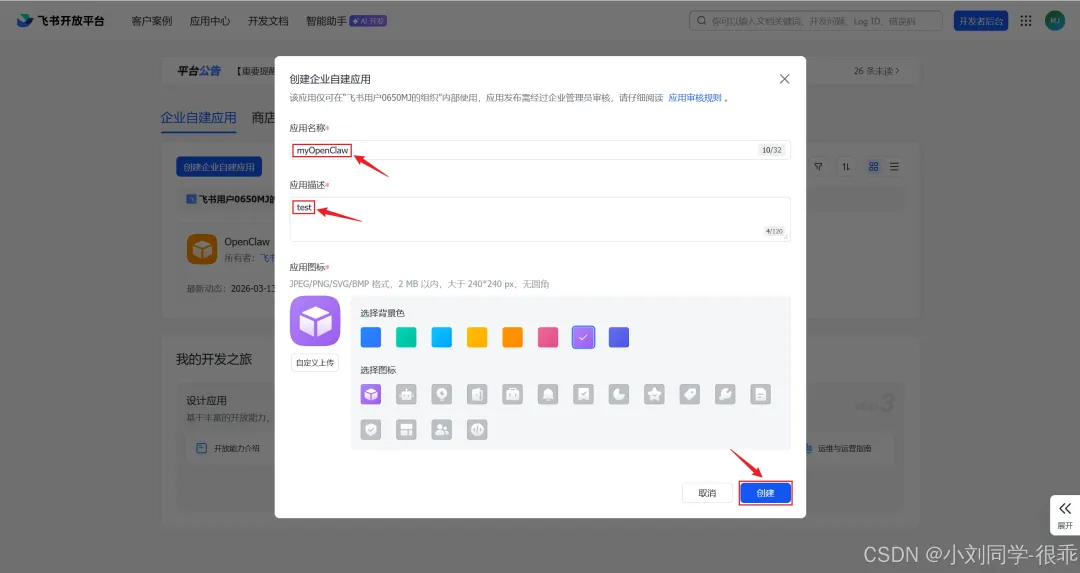Select the yellow background color
The image size is (1080, 573).
(477, 337)
